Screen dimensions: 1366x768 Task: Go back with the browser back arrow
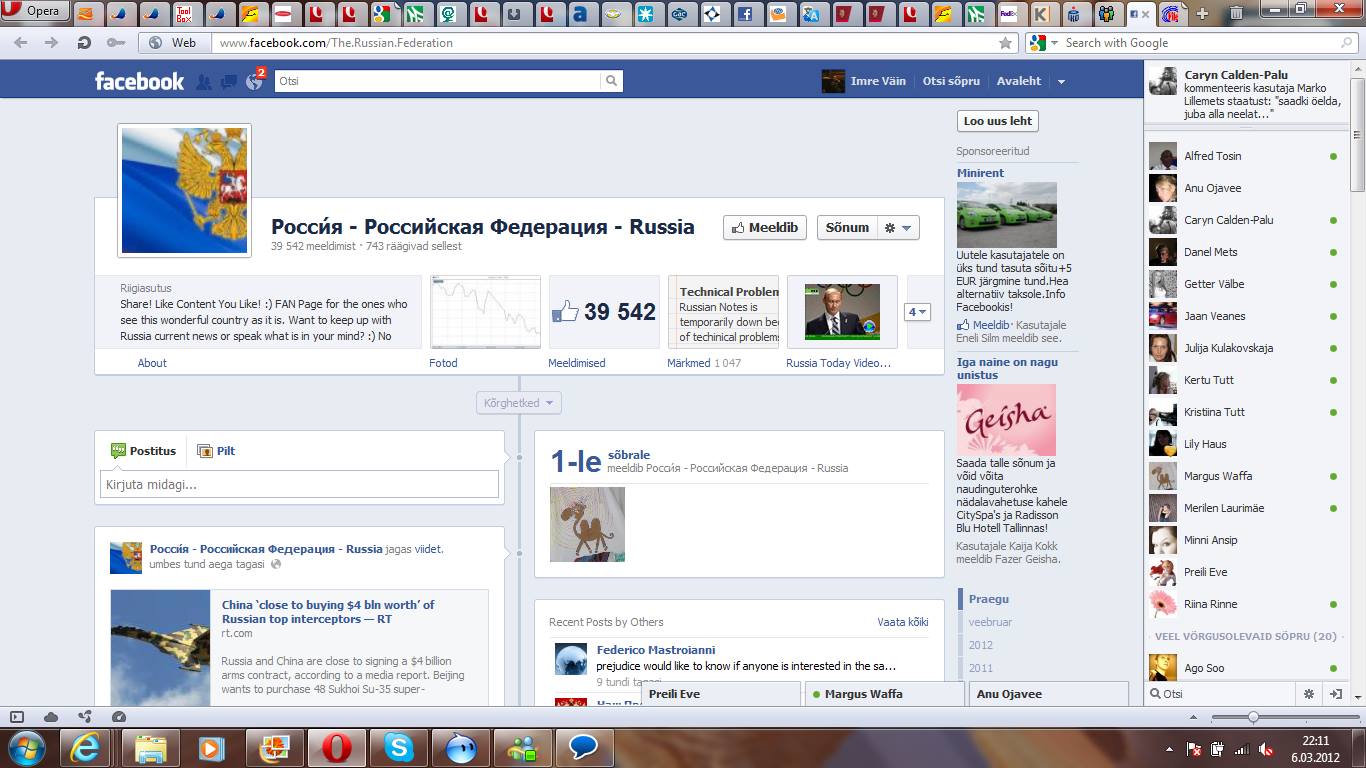tap(20, 43)
